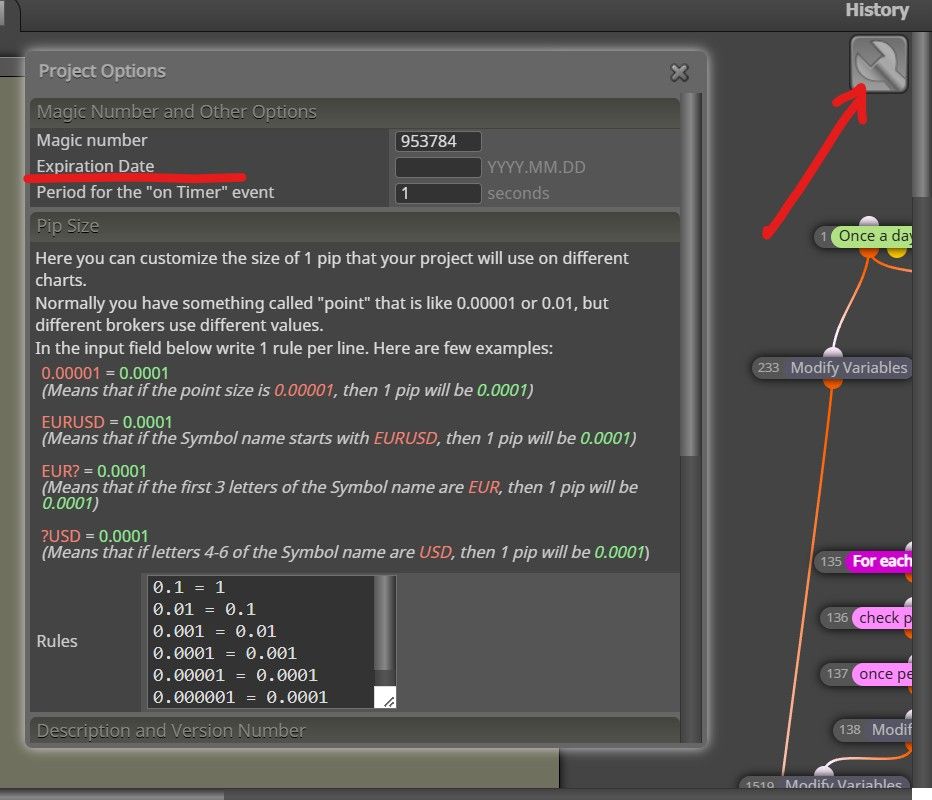932x800 pixels.
Task: Click the 'EURUSD = 0.0001' example line
Action: pos(107,422)
